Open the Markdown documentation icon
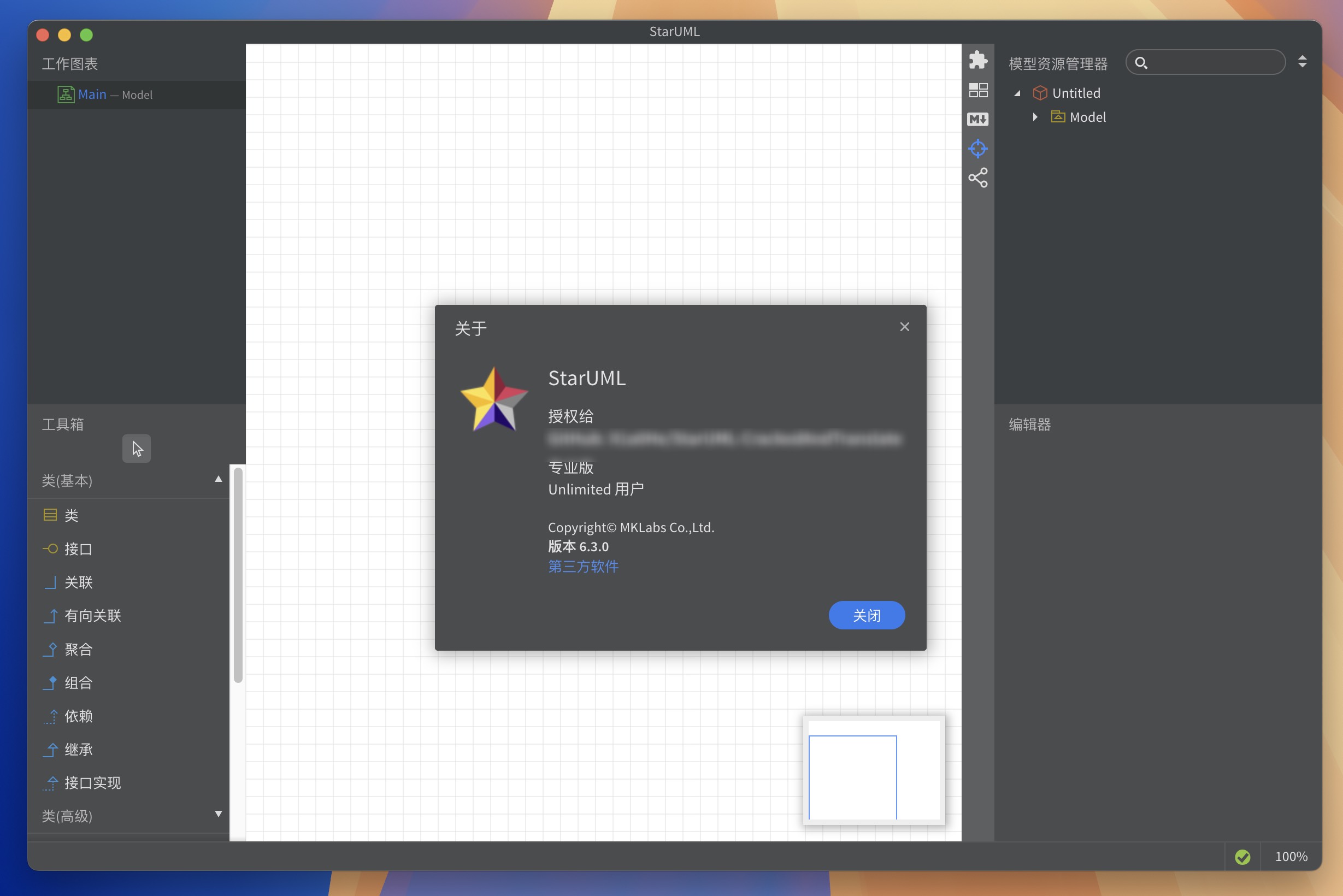 [x=978, y=120]
